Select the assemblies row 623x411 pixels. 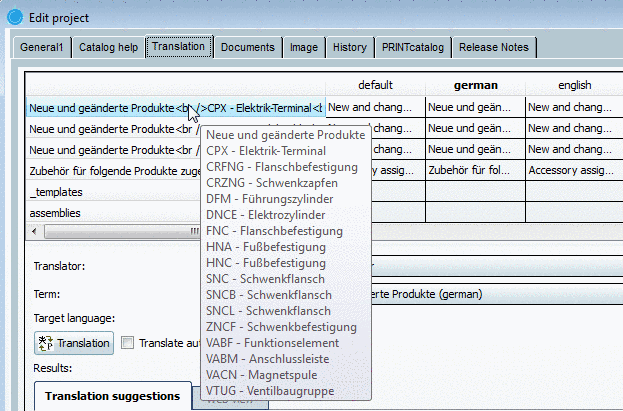114,213
